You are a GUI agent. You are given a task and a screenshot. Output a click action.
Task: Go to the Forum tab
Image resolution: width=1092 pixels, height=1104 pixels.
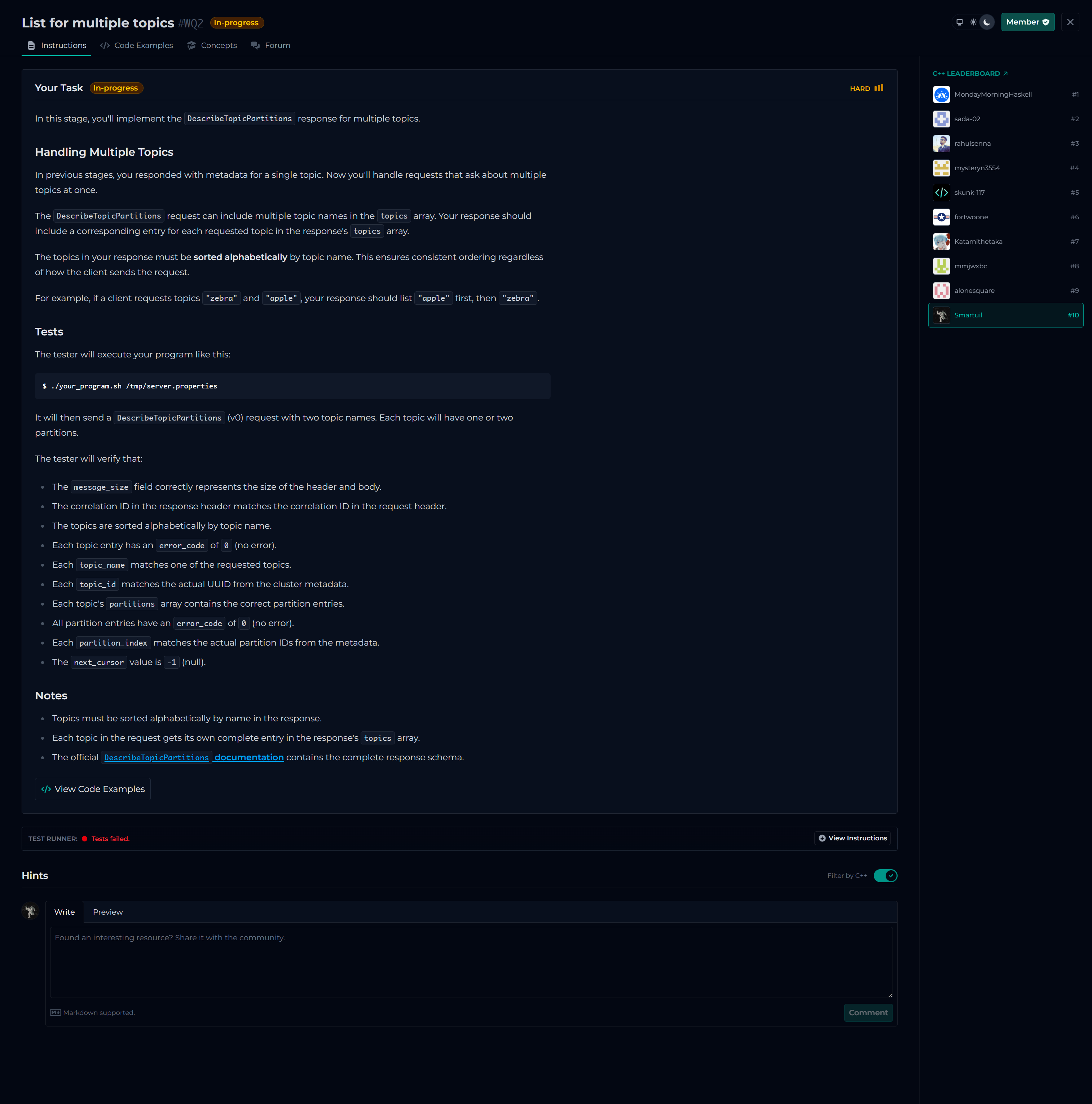(x=271, y=46)
